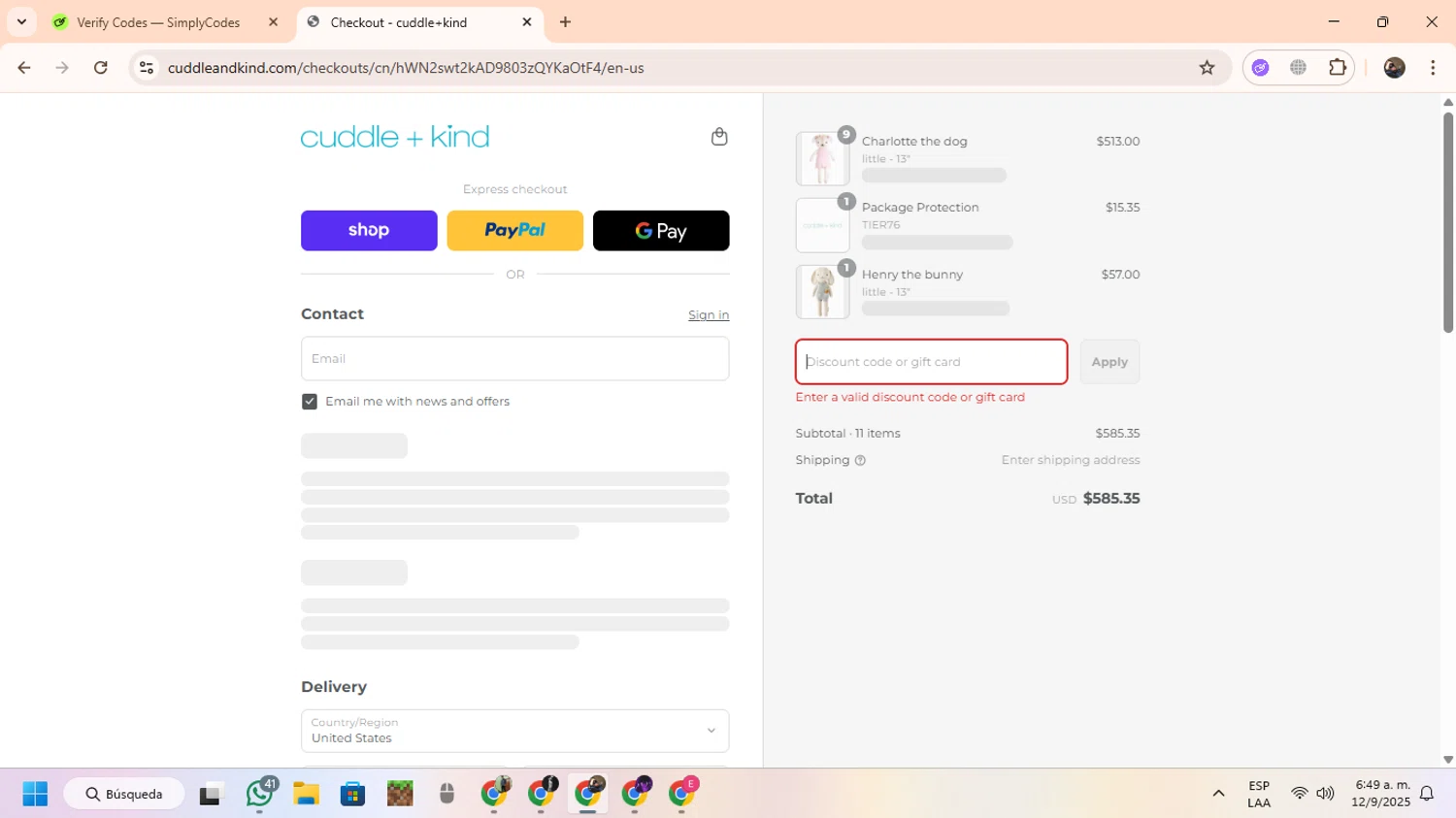Open Task View in the taskbar
This screenshot has height=818, width=1456.
(211, 794)
